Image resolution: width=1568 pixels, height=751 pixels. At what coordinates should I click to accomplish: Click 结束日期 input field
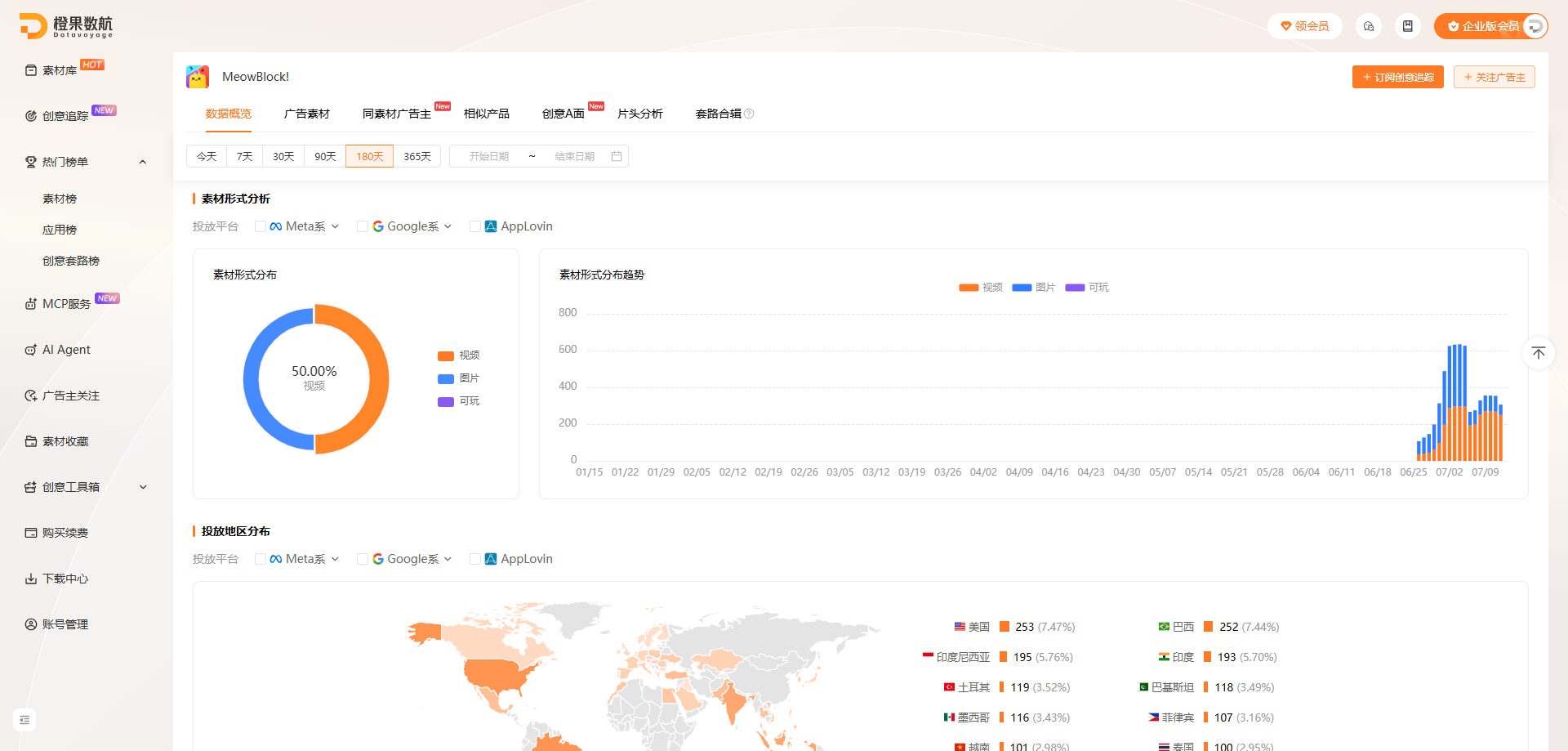coord(575,156)
